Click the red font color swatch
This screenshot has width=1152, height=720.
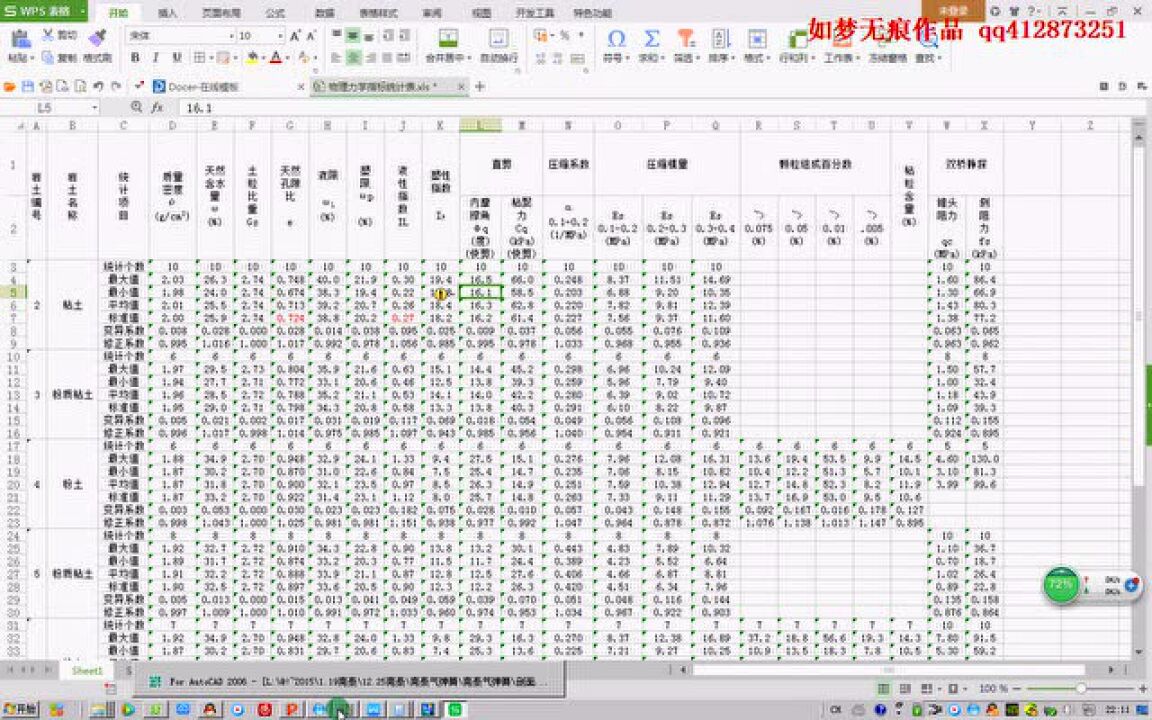pos(276,57)
